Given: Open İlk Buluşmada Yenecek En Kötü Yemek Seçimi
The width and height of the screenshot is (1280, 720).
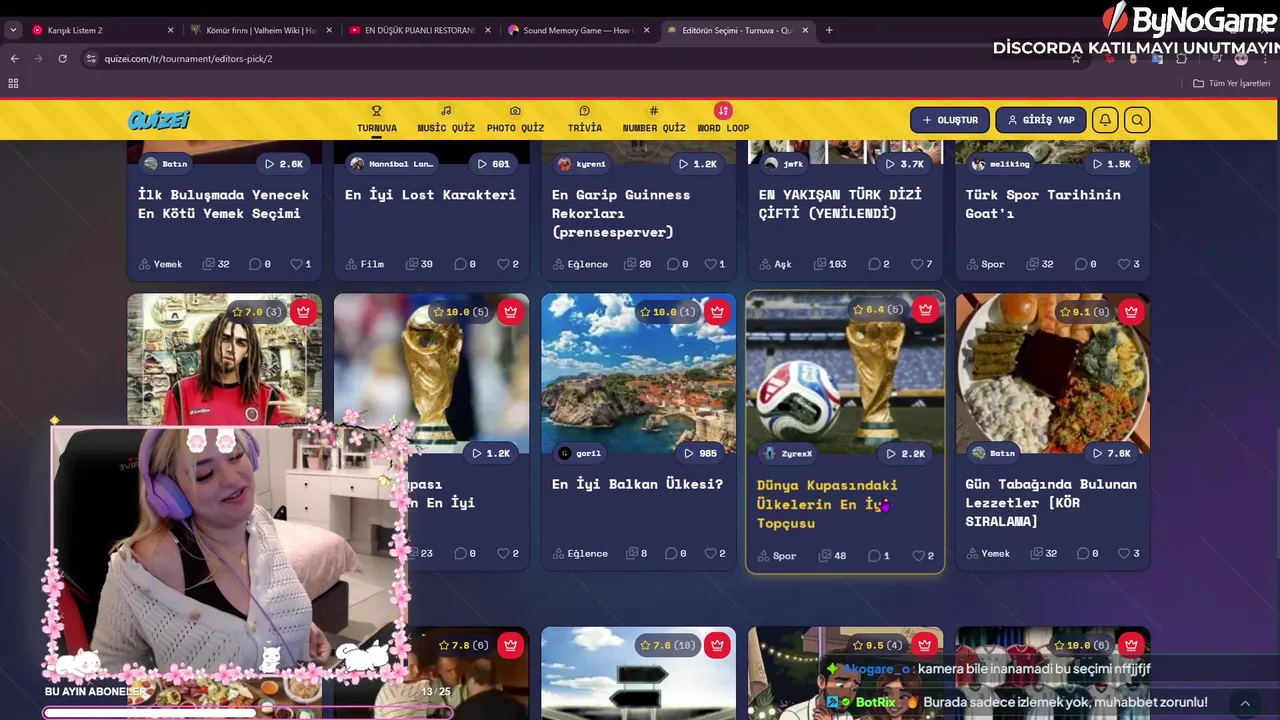Looking at the screenshot, I should click(x=223, y=204).
